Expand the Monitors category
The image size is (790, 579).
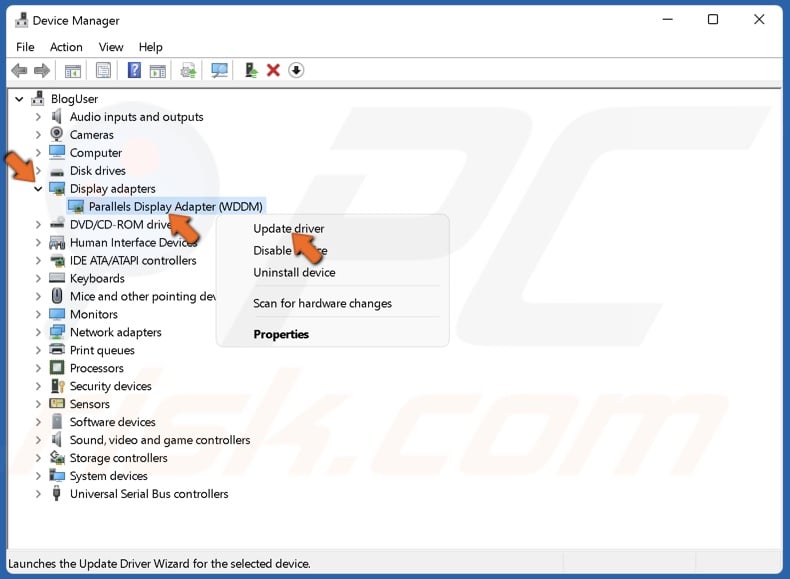pos(38,314)
